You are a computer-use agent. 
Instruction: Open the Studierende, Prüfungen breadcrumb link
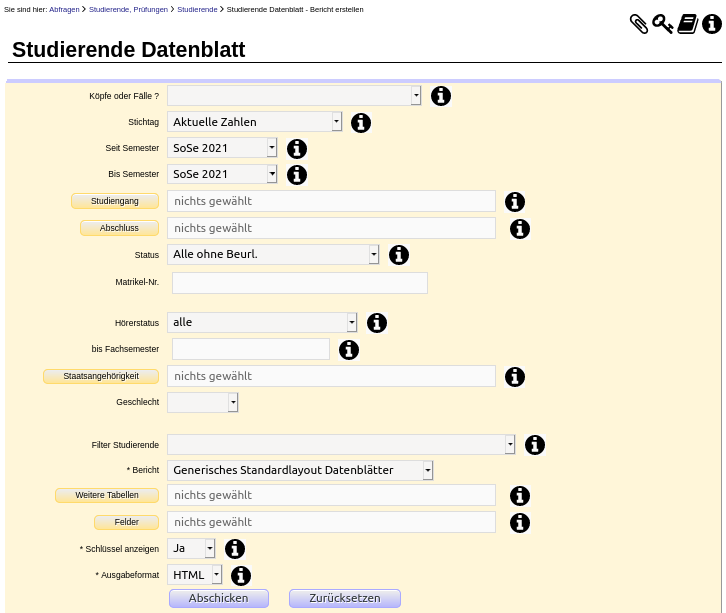click(x=128, y=9)
